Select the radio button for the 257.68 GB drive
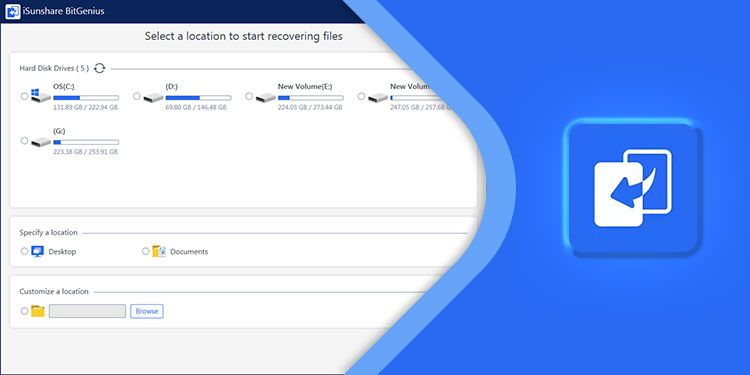The height and width of the screenshot is (375, 750). pos(362,96)
